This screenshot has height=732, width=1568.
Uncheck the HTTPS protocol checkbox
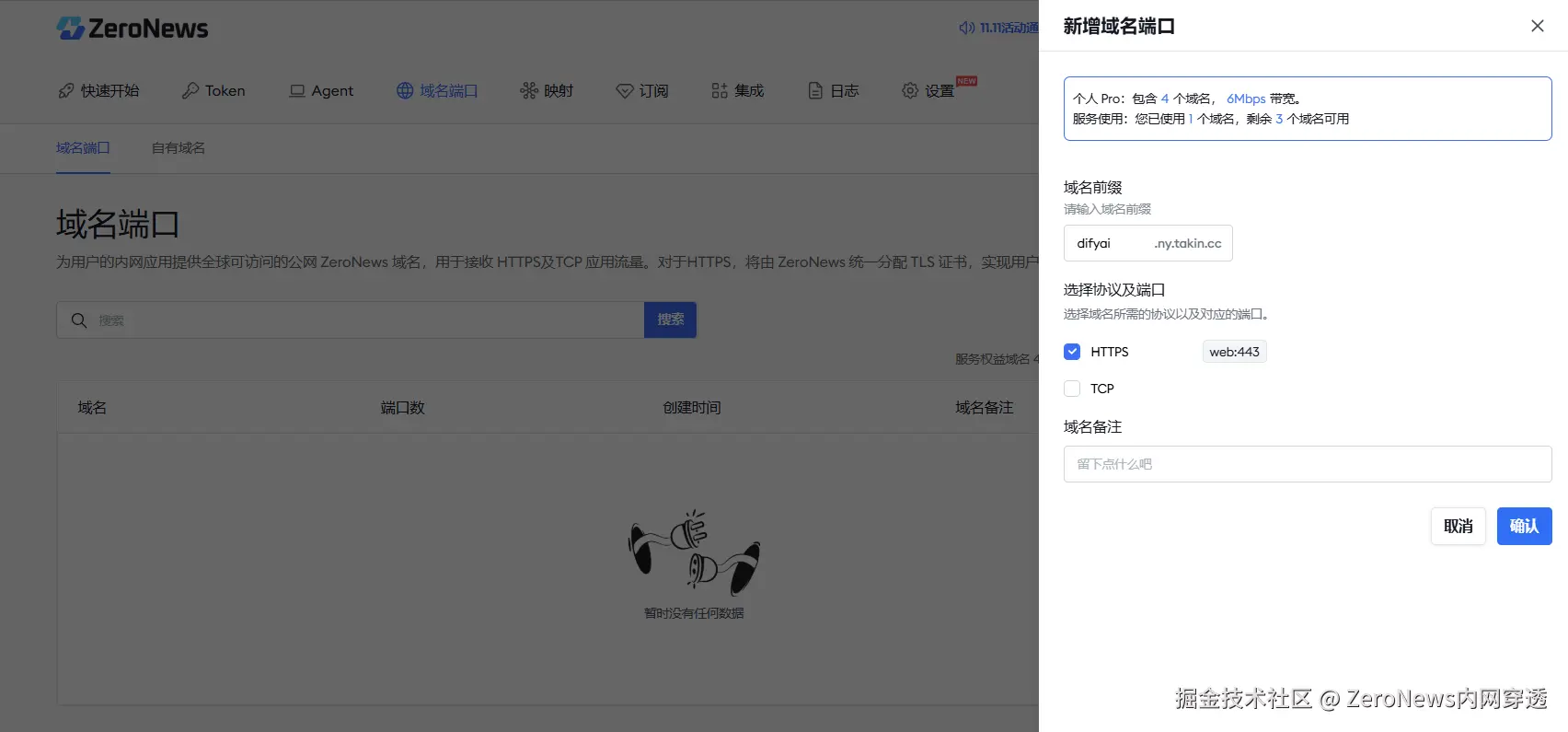pyautogui.click(x=1072, y=352)
